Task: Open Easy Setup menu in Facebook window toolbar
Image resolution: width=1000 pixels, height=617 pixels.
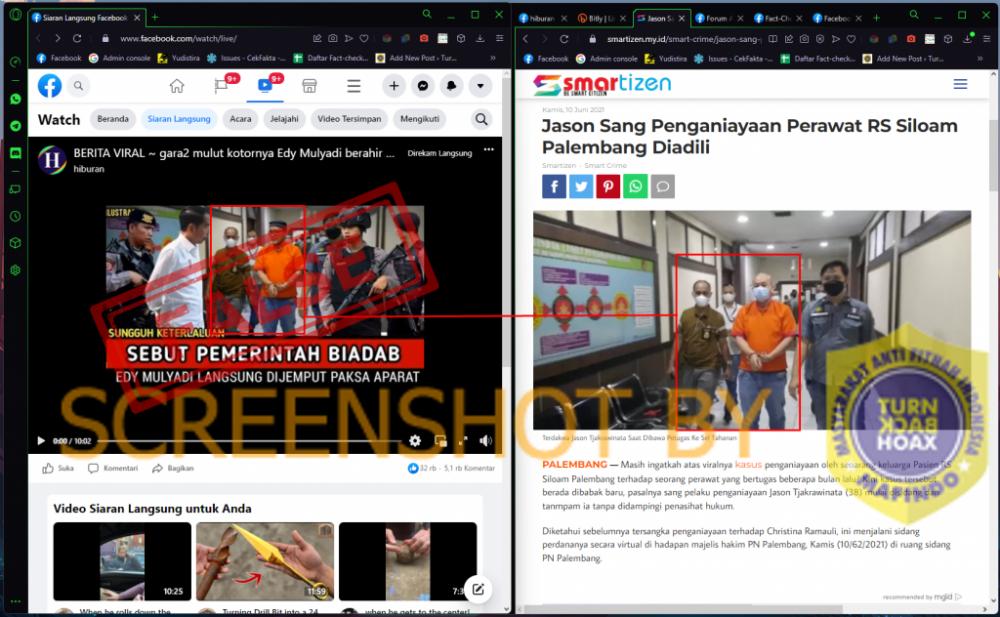Action: pos(499,38)
